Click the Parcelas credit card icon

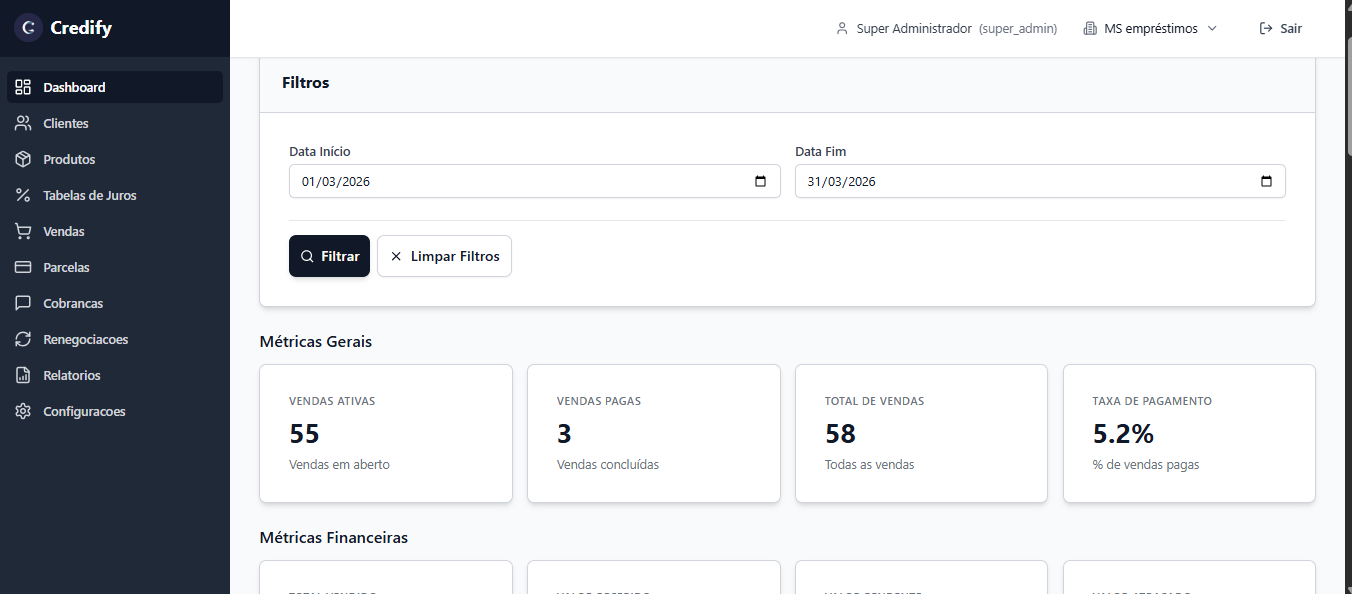(23, 268)
